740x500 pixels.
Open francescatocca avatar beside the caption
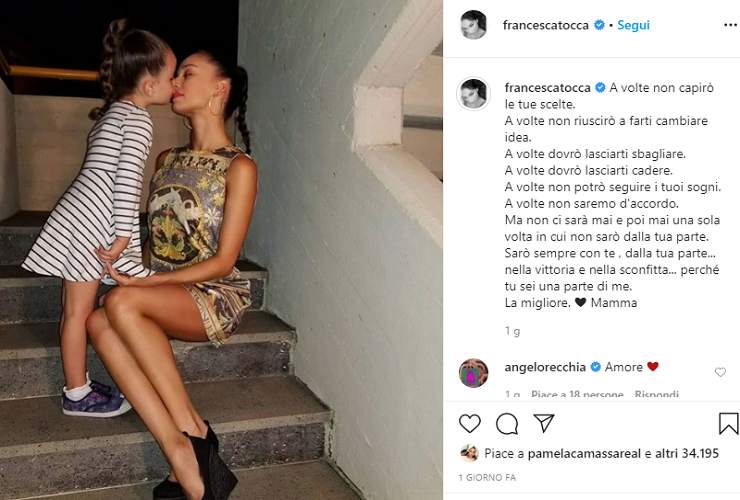tap(473, 93)
